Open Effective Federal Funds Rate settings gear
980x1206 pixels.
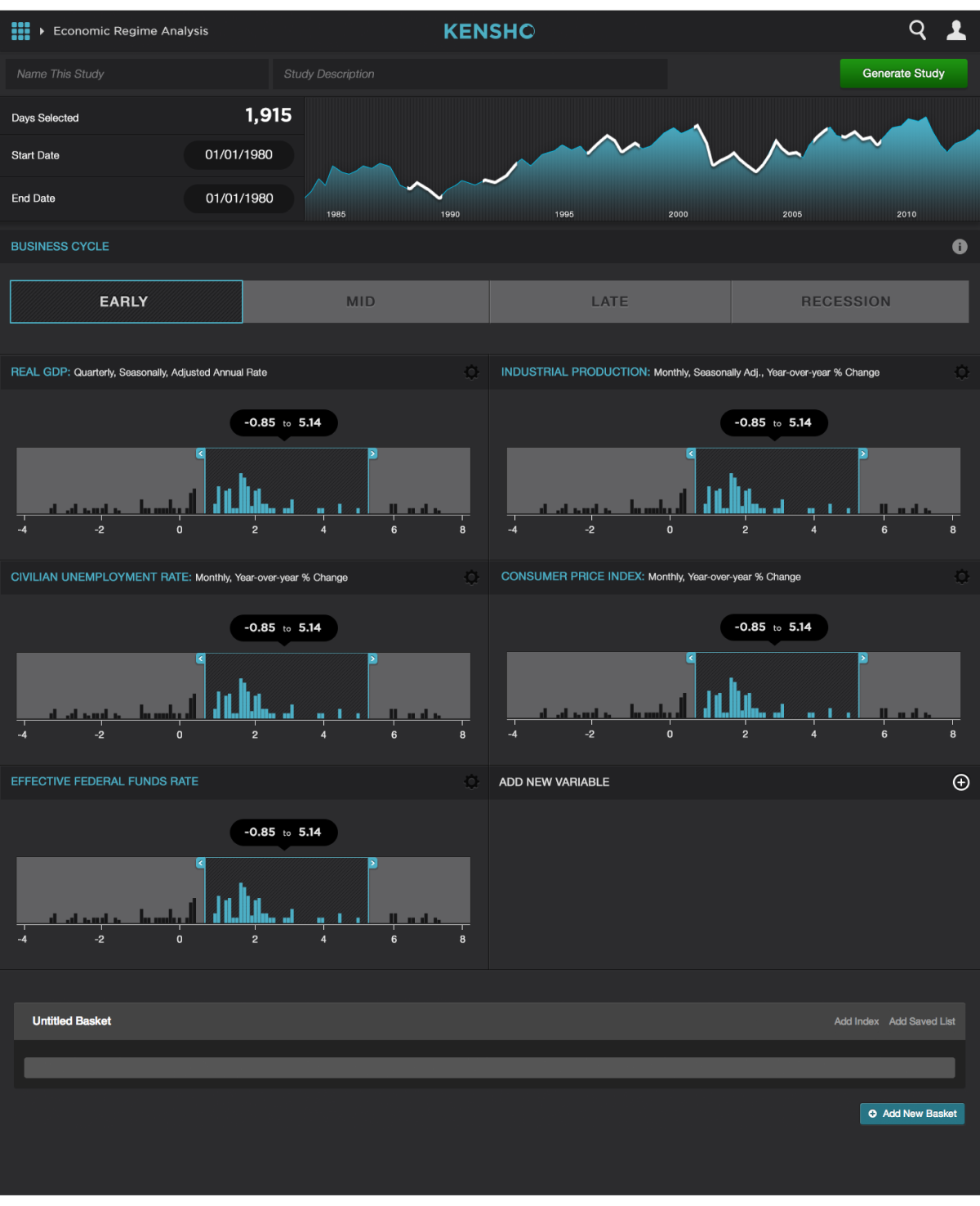click(471, 781)
